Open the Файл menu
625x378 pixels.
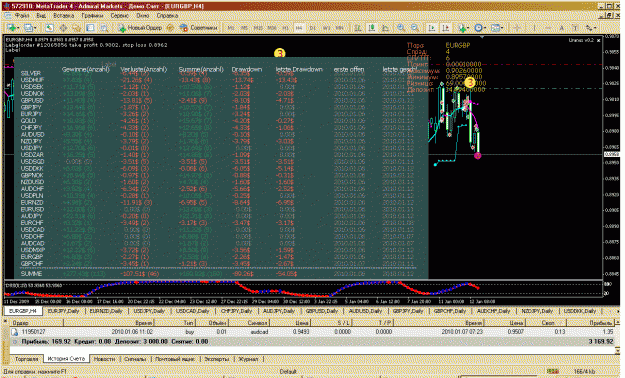22,16
